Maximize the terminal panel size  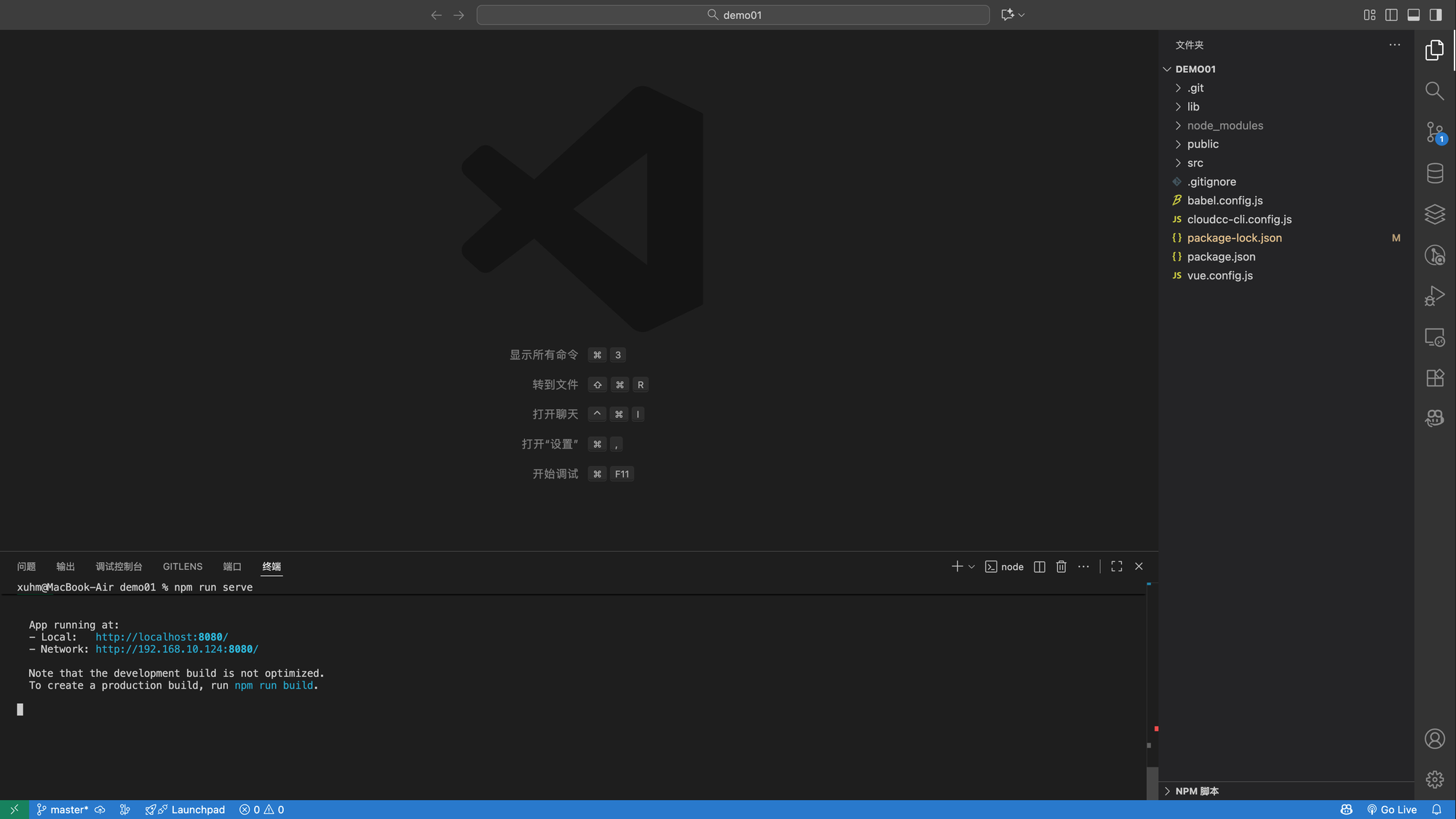[x=1117, y=566]
